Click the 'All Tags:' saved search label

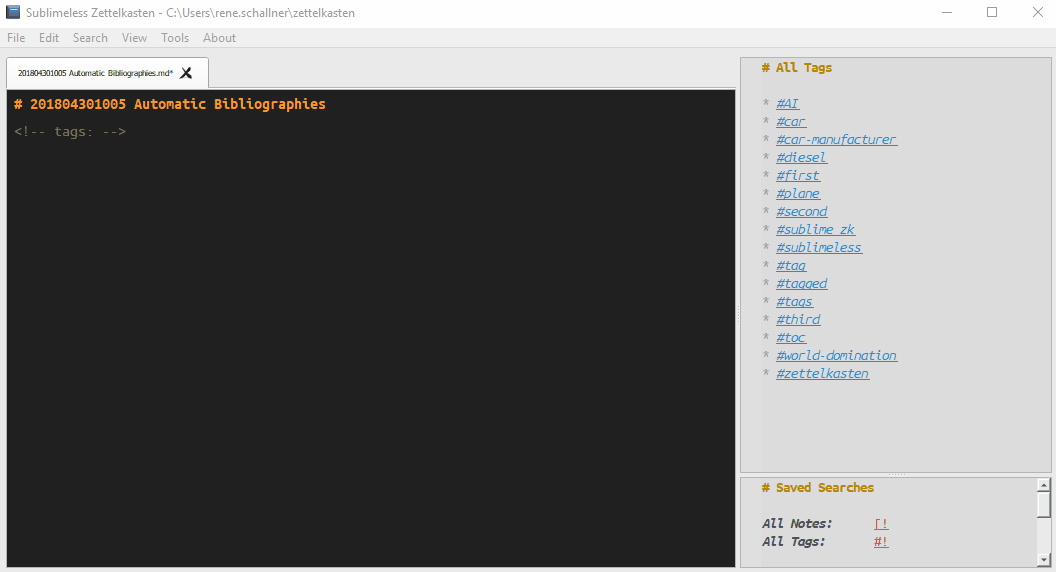pos(793,542)
